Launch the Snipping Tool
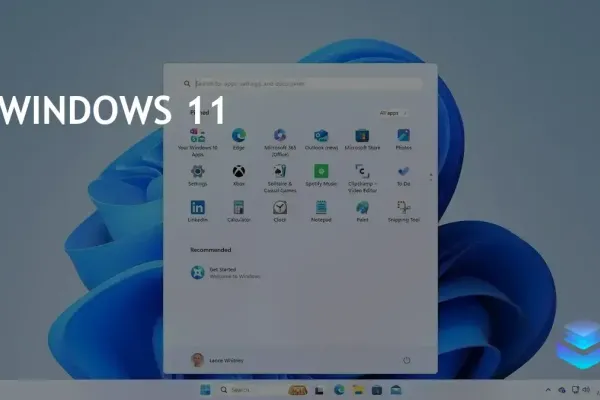600x400 pixels. click(404, 211)
